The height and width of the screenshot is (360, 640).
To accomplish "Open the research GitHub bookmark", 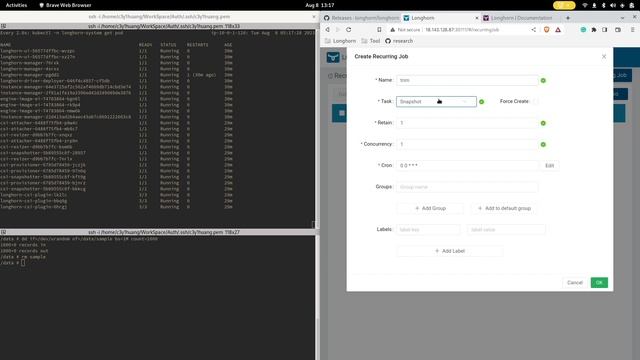I will point(399,41).
